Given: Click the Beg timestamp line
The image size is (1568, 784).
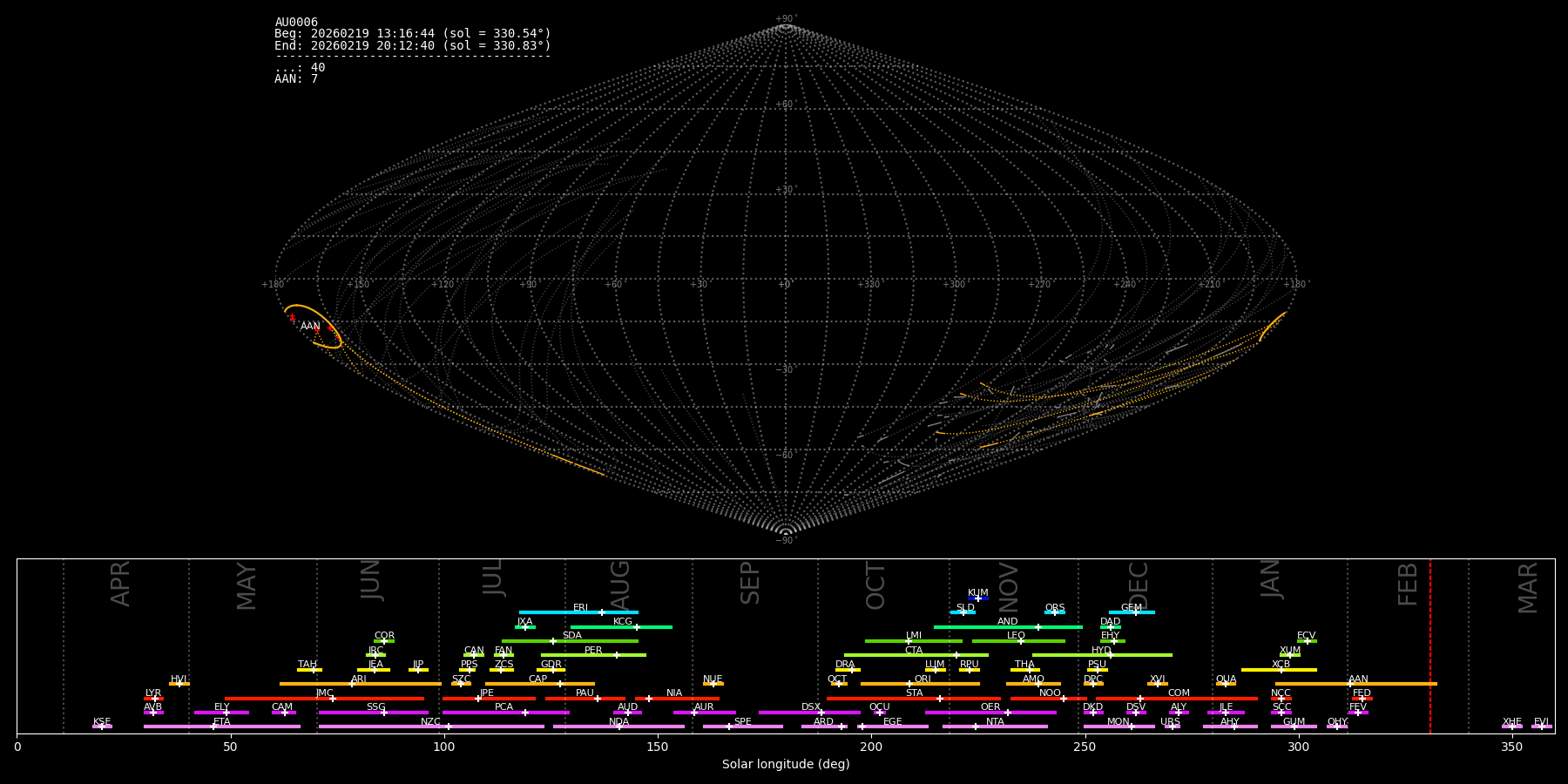Looking at the screenshot, I should click(x=413, y=34).
